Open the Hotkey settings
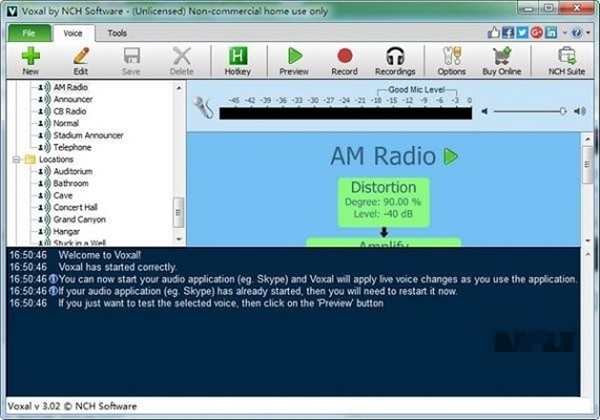Image resolution: width=600 pixels, height=420 pixels. tap(238, 60)
